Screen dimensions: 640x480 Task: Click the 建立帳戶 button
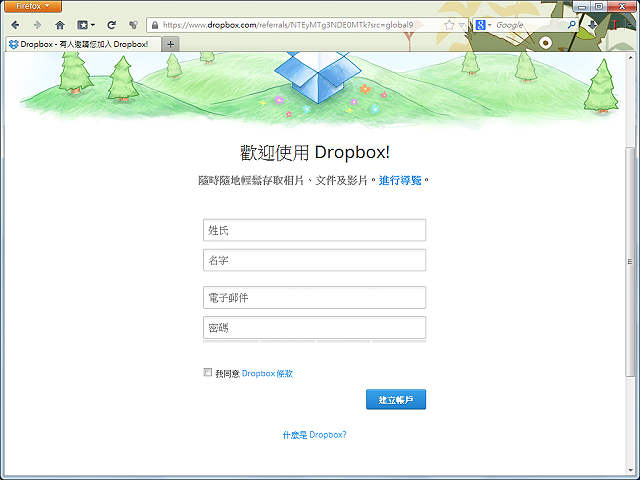pos(396,399)
